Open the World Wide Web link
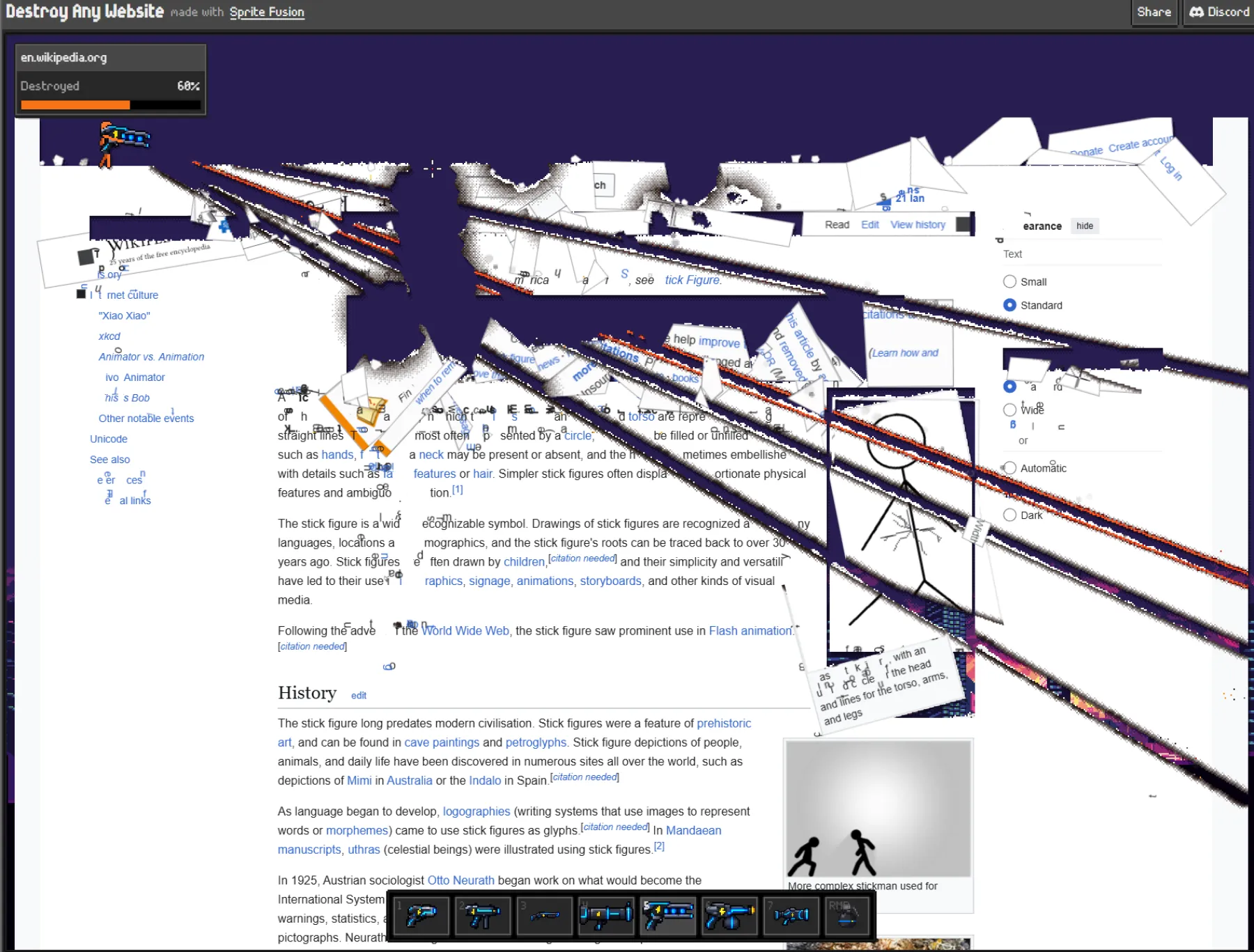The width and height of the screenshot is (1254, 952). tap(465, 630)
